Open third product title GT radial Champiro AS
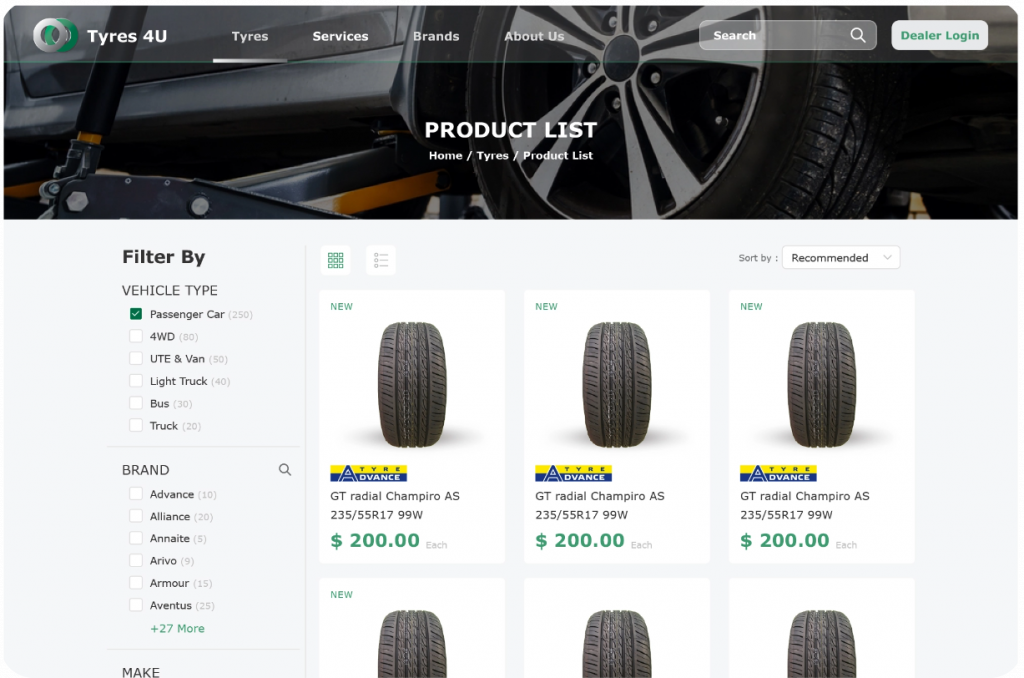This screenshot has width=1024, height=678. pyautogui.click(x=805, y=496)
